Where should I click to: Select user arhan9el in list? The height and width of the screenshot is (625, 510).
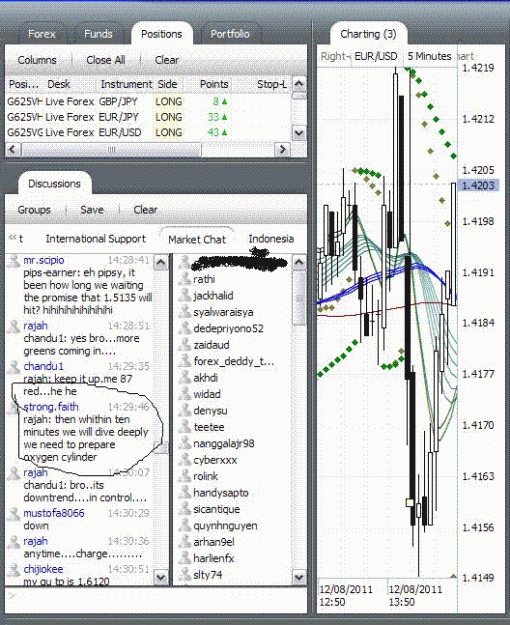[x=214, y=542]
